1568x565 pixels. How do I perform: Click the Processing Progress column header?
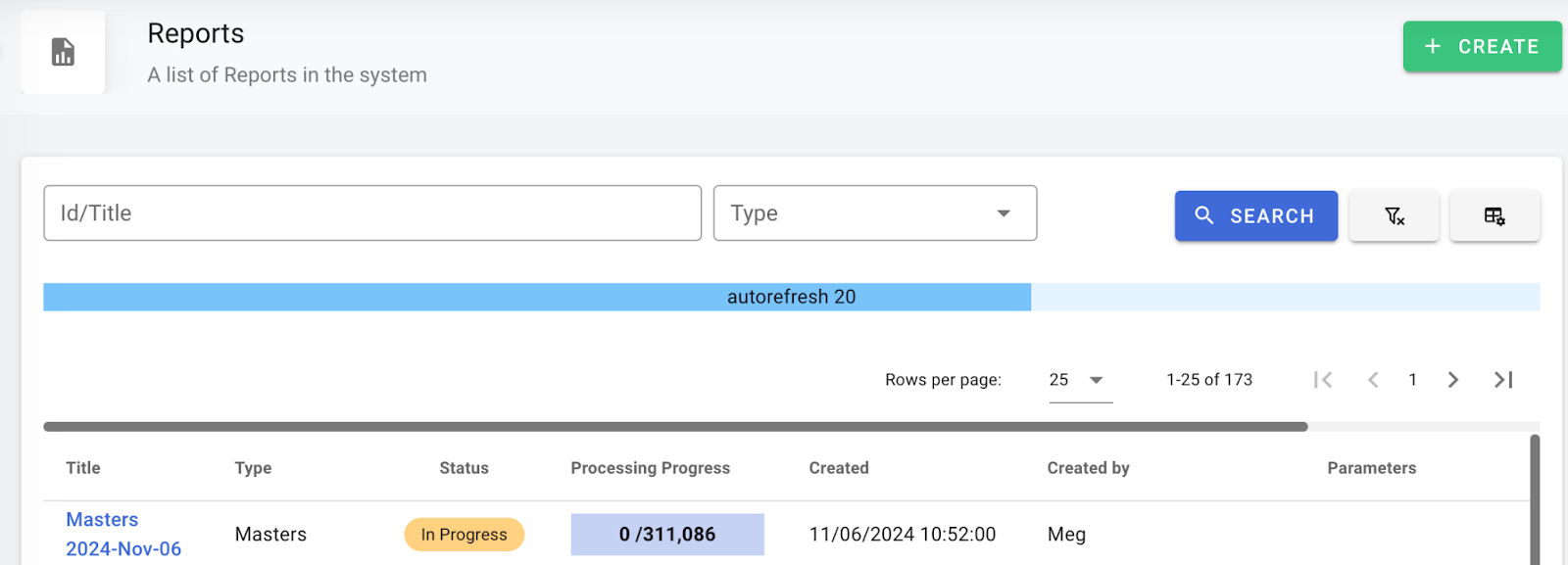650,468
